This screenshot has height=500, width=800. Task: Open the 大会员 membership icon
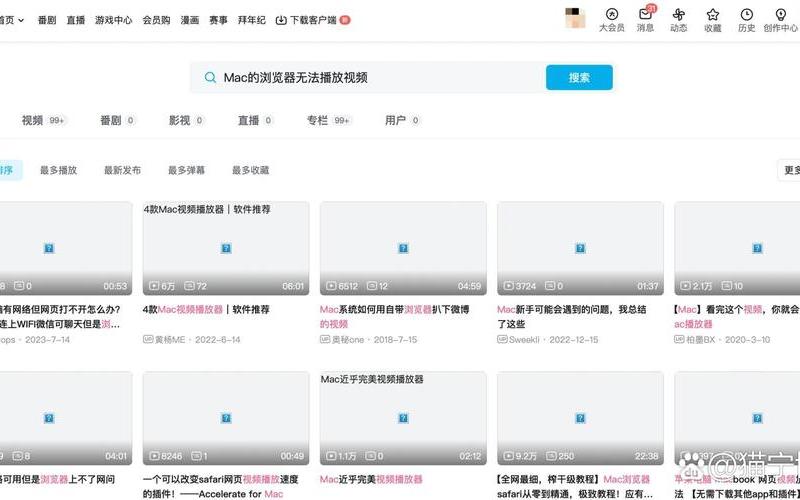[611, 14]
